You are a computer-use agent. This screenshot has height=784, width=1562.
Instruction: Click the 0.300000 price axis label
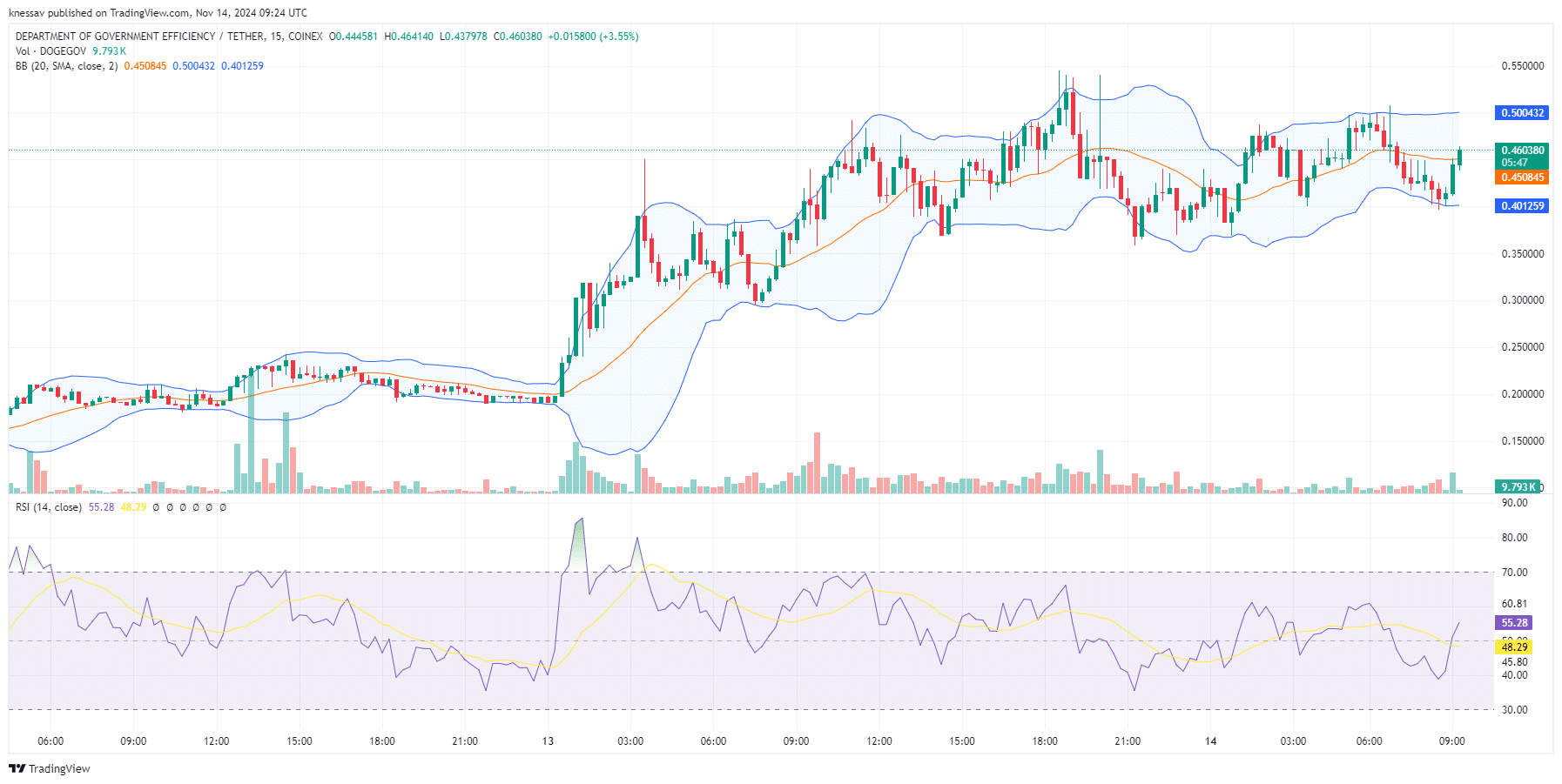click(x=1523, y=300)
